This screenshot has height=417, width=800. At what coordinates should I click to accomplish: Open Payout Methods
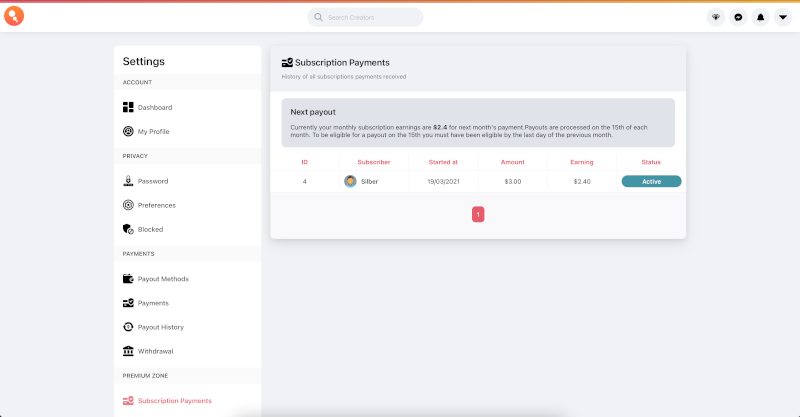(163, 279)
